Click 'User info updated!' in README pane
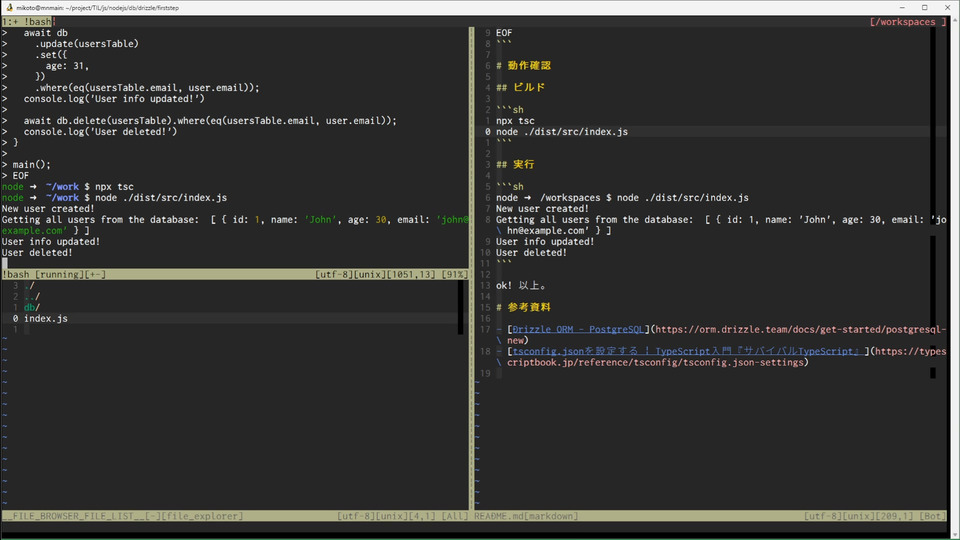960x540 pixels. 545,241
